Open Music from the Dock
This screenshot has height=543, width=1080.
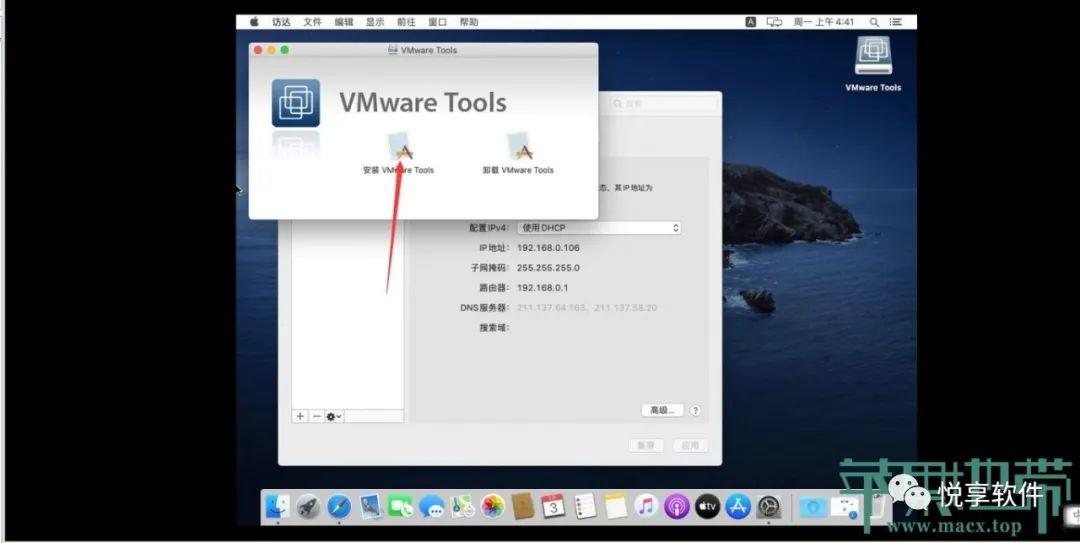tap(646, 507)
